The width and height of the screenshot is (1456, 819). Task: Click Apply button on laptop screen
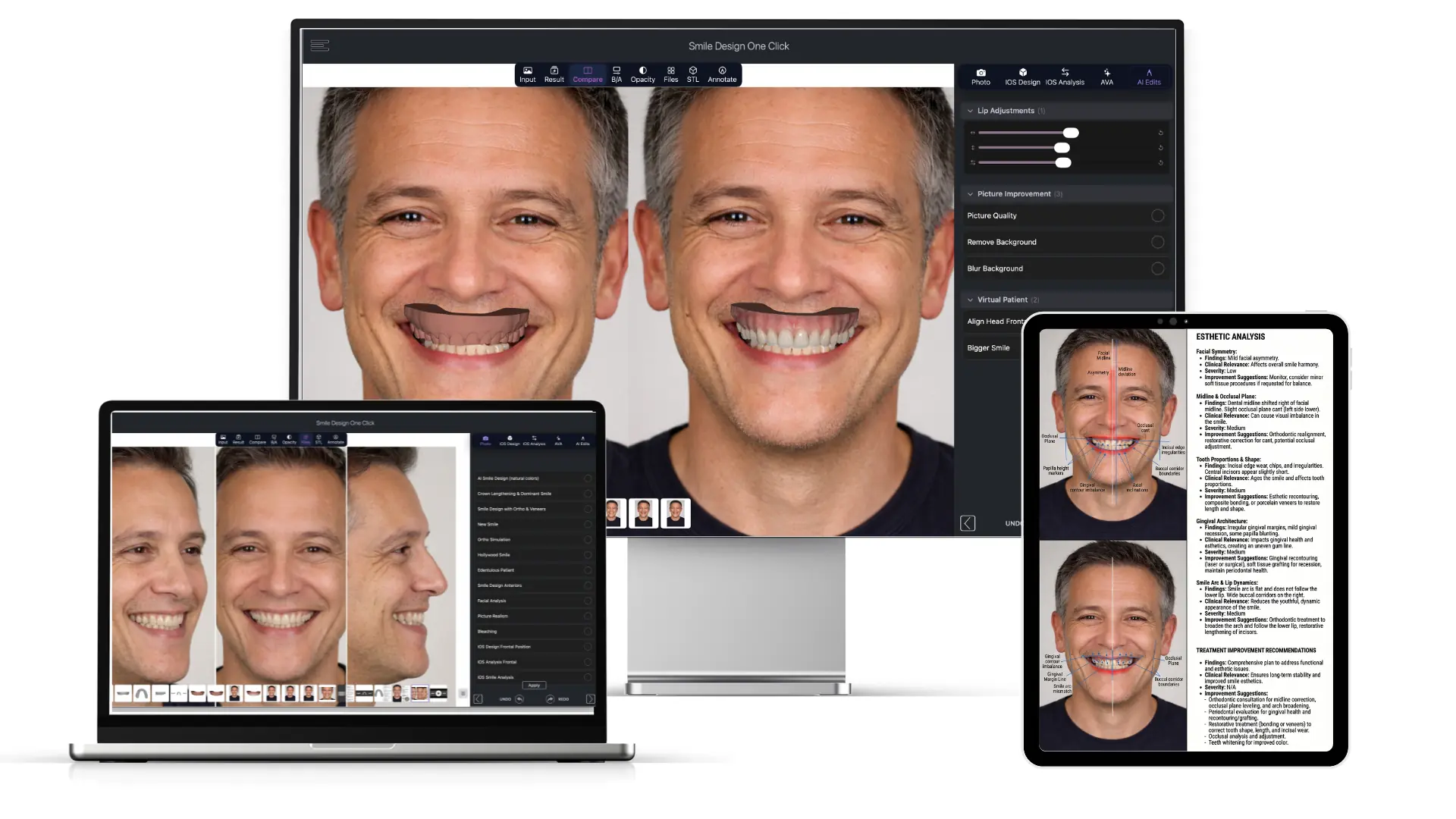coord(534,686)
